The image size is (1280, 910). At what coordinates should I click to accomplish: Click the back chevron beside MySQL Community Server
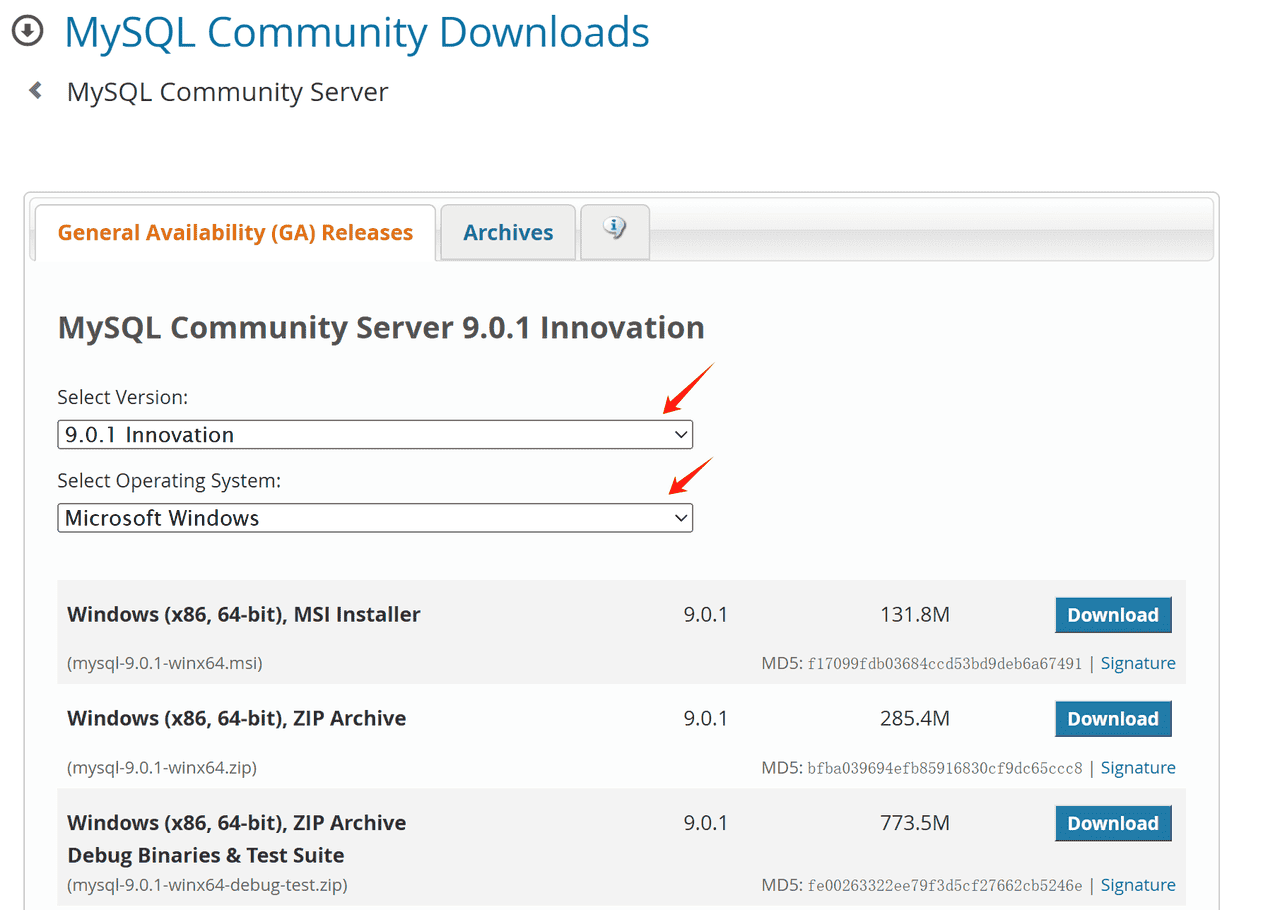[x=36, y=91]
